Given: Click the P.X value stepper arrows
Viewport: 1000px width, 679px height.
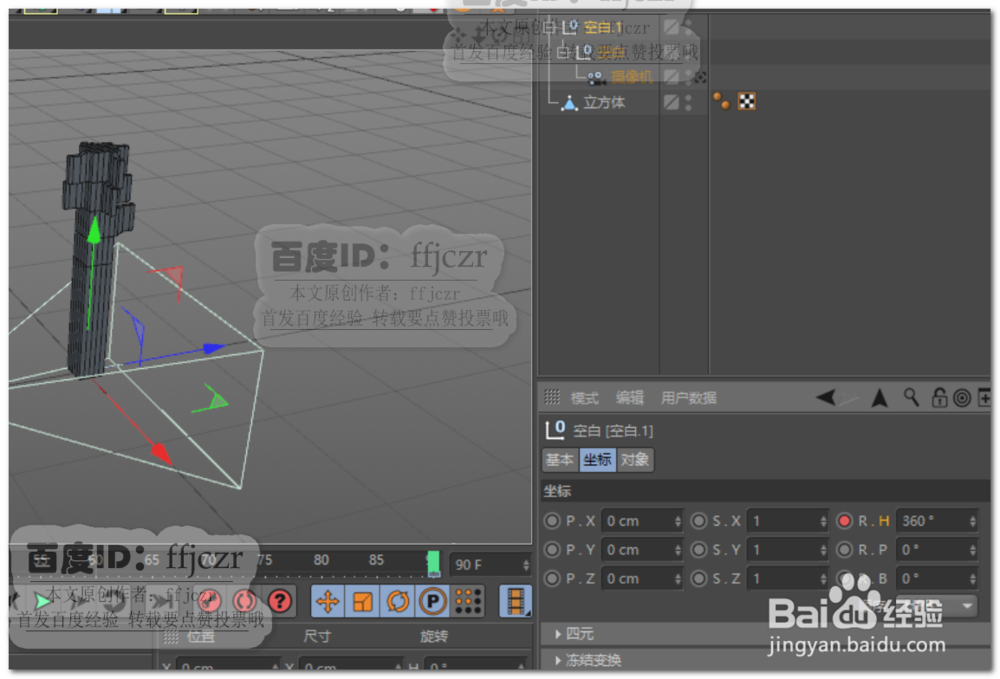Looking at the screenshot, I should pos(677,521).
